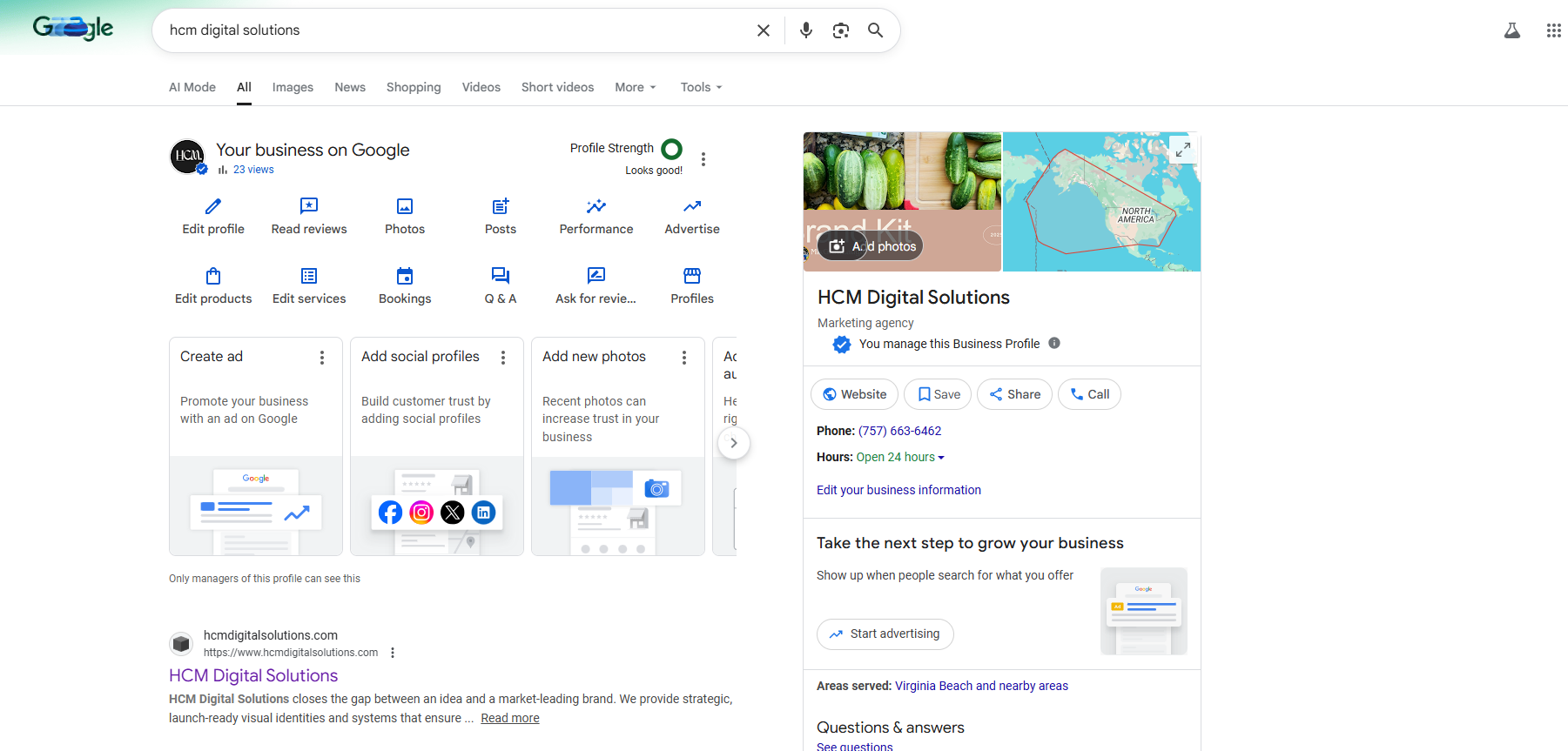
Task: Open Read reviews
Action: pos(309,217)
